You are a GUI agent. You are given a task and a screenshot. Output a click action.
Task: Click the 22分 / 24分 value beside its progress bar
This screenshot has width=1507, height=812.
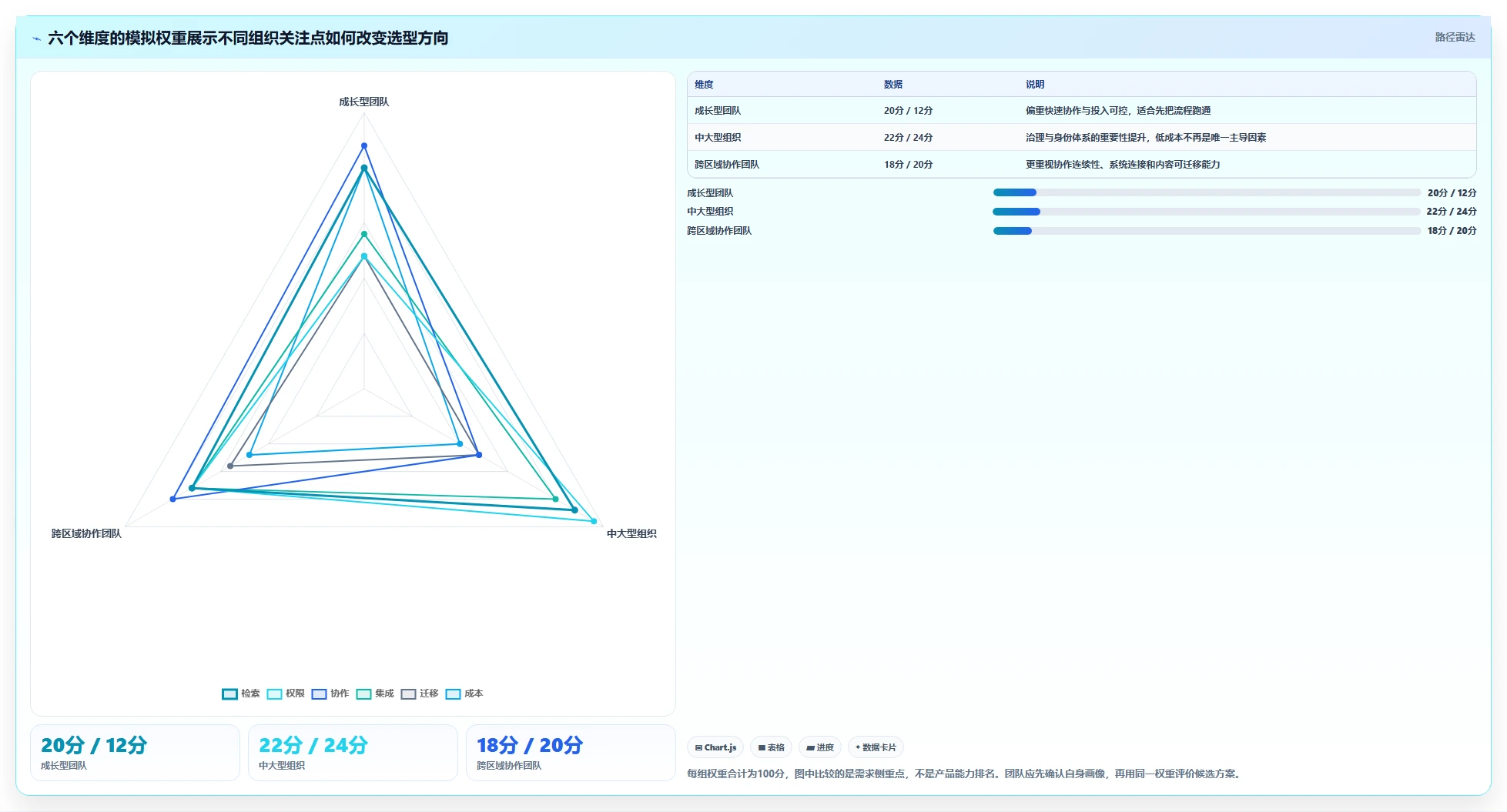pyautogui.click(x=1452, y=212)
